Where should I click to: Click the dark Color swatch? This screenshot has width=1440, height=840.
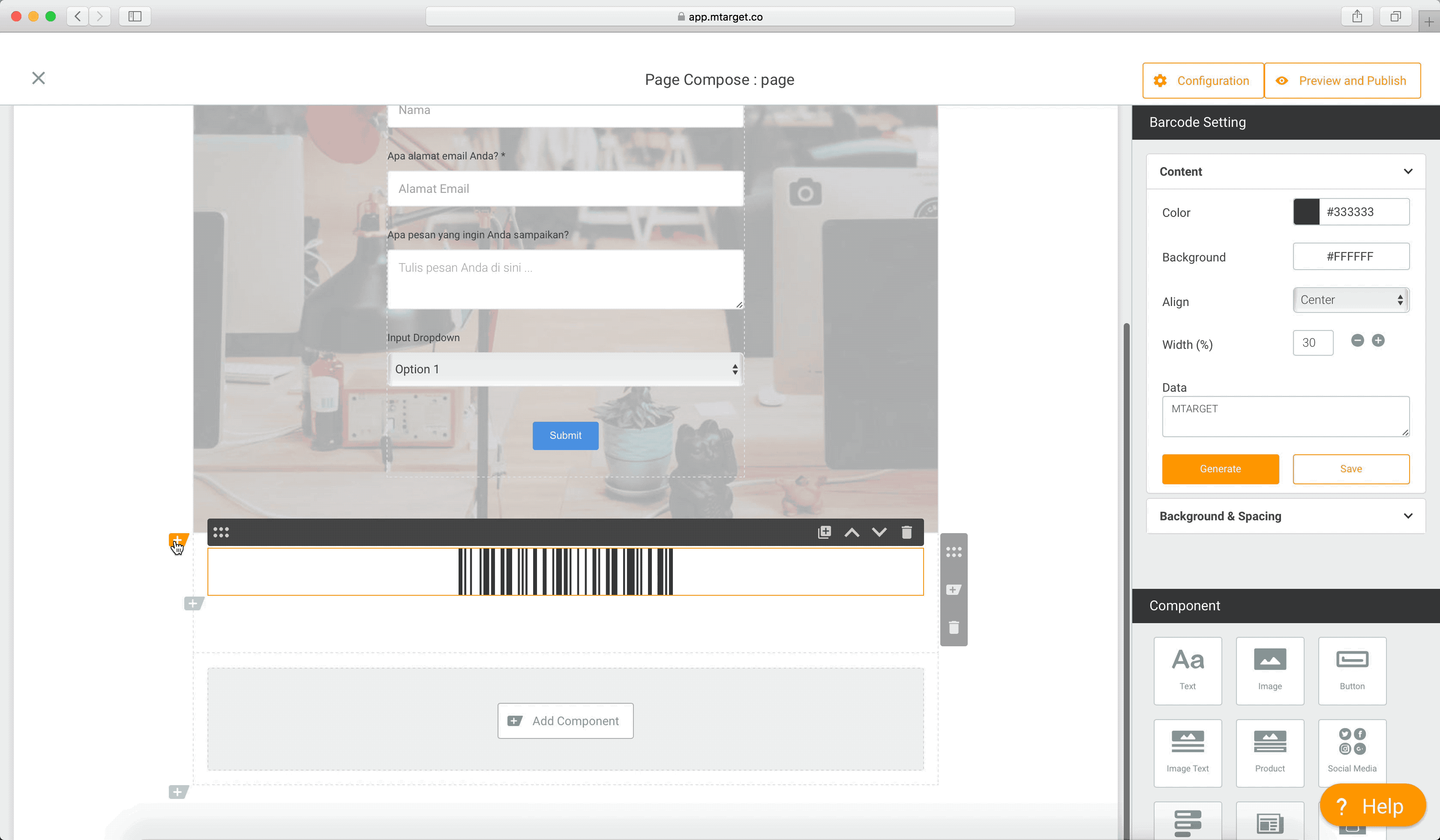[1306, 212]
